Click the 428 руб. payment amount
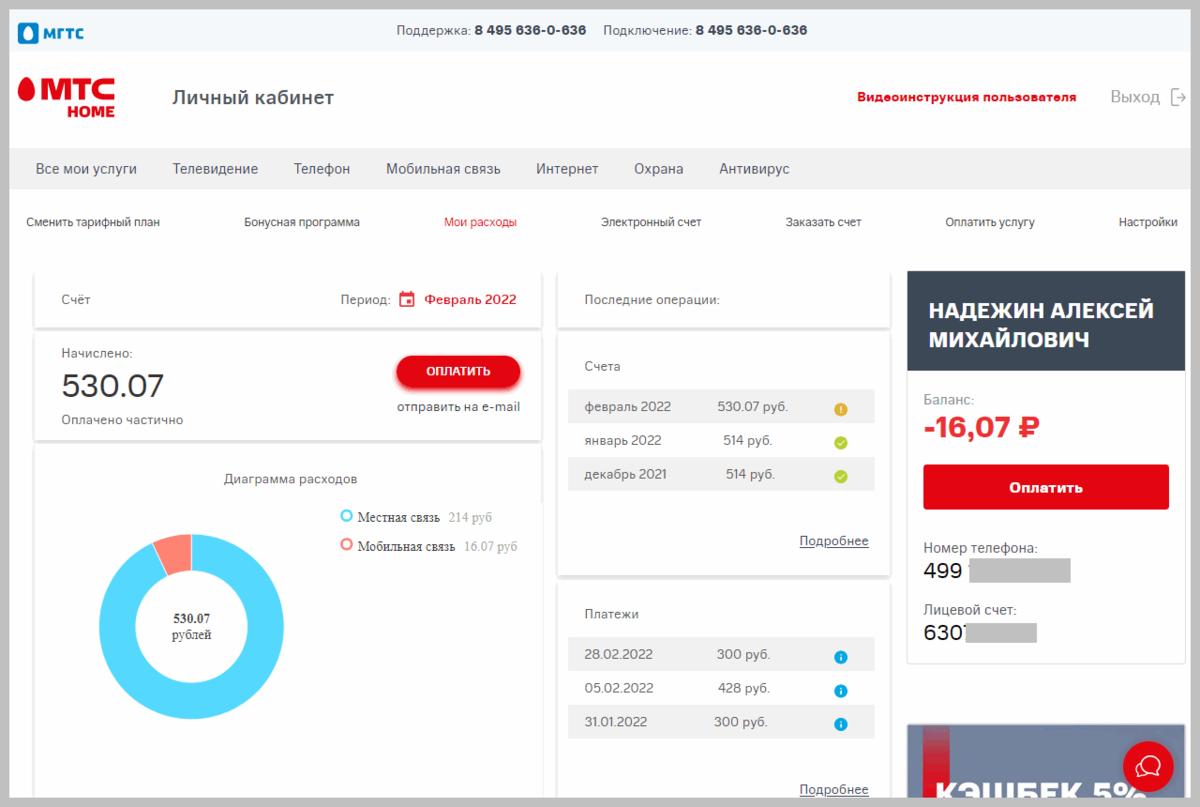This screenshot has height=807, width=1200. (x=743, y=688)
